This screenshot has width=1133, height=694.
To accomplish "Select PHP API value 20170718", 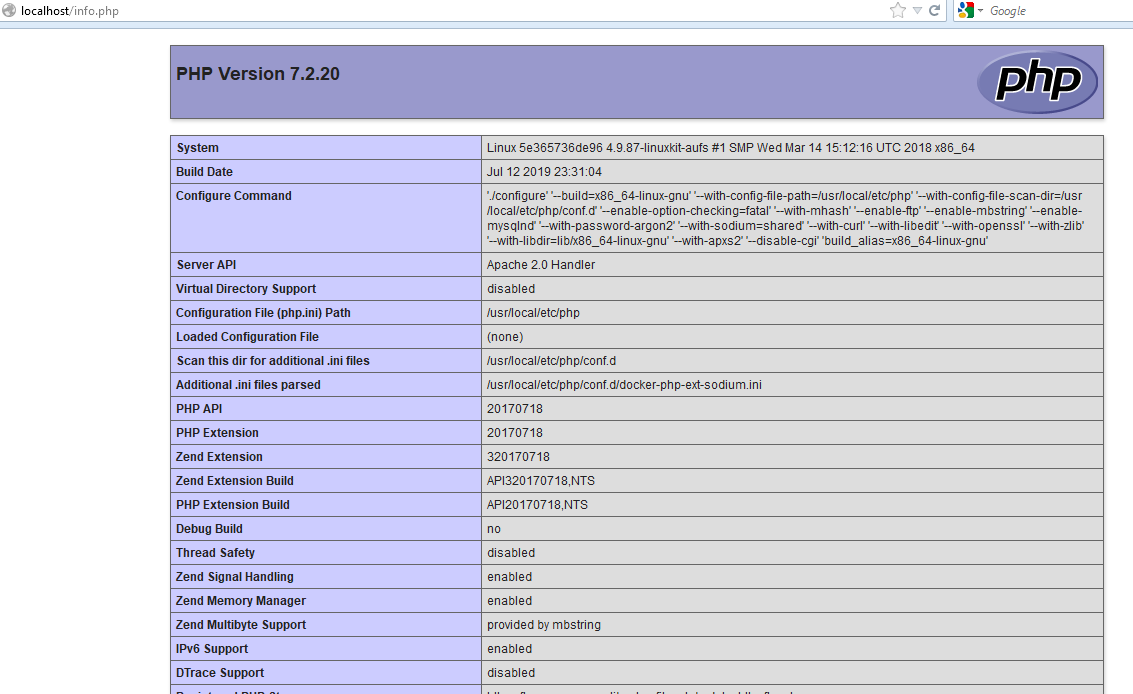I will pyautogui.click(x=514, y=408).
